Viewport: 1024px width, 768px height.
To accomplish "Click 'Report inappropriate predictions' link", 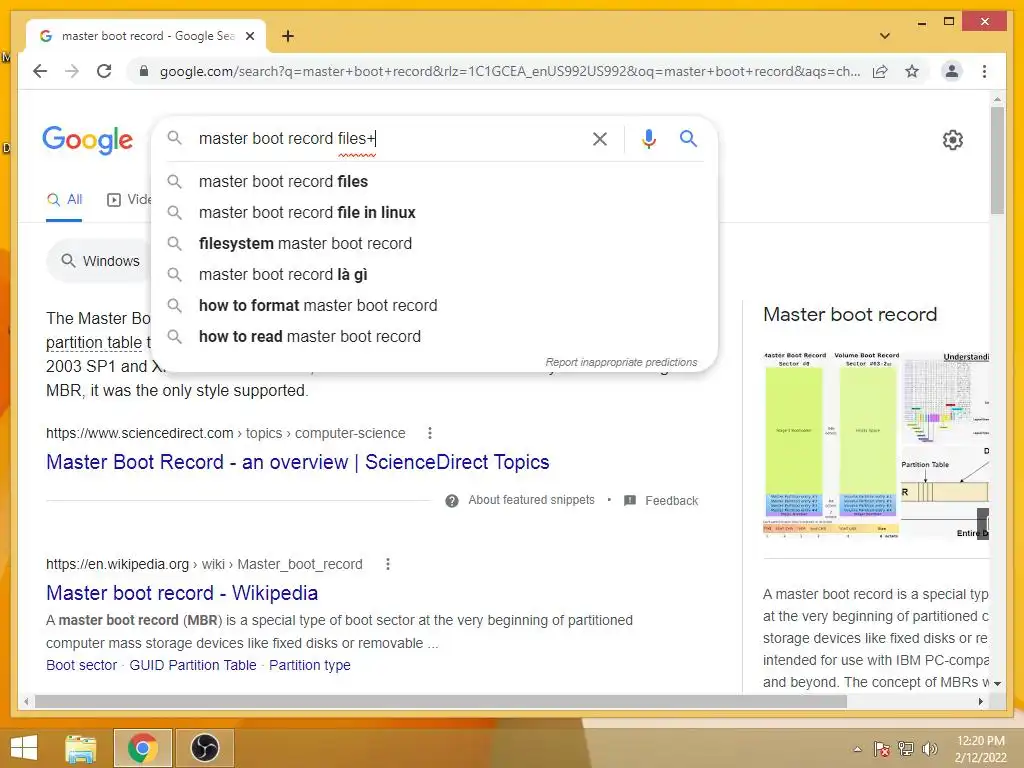I will click(x=621, y=362).
